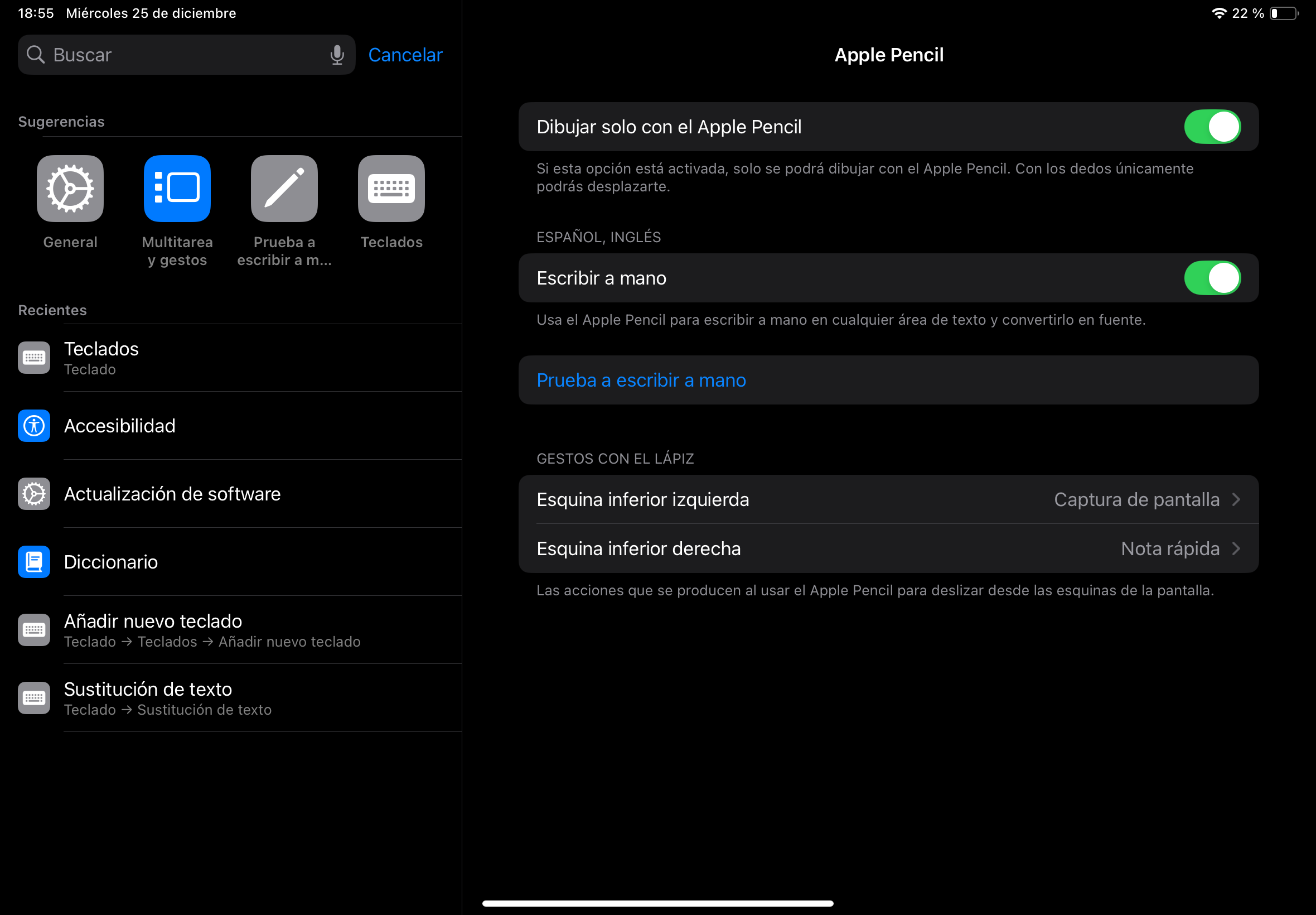1316x915 pixels.
Task: Open the Sustitución de texto recent item
Action: tap(229, 698)
